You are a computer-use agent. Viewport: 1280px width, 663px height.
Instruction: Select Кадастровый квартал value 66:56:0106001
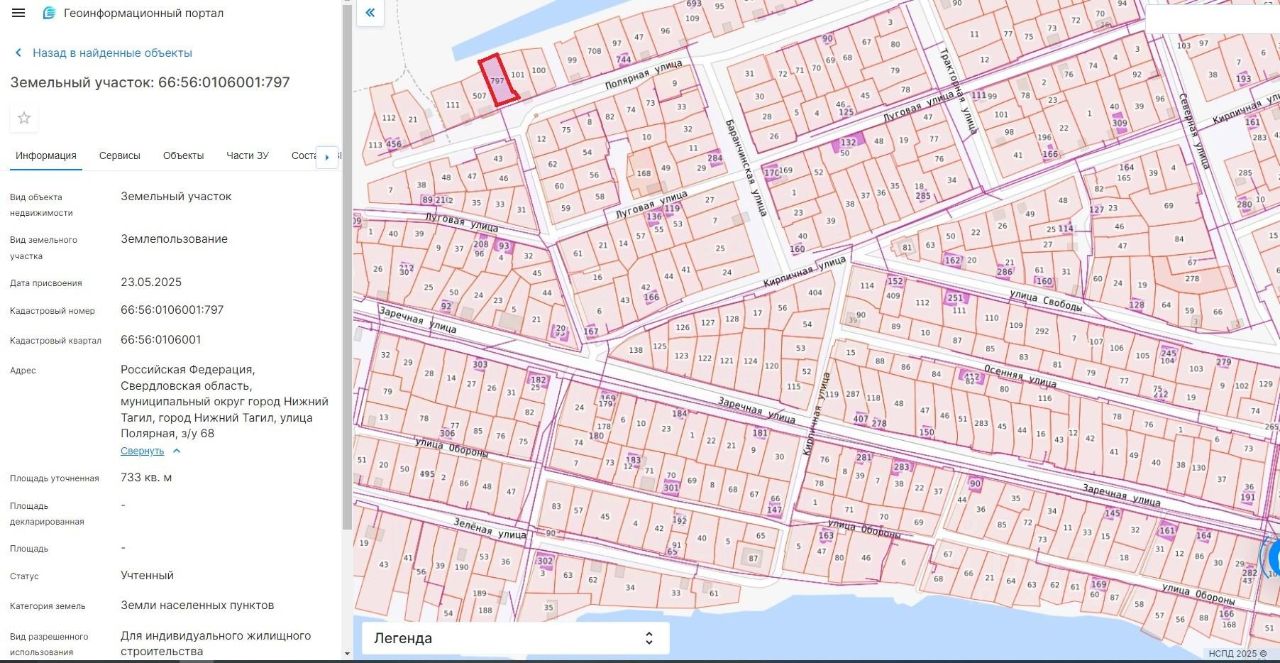coord(160,340)
